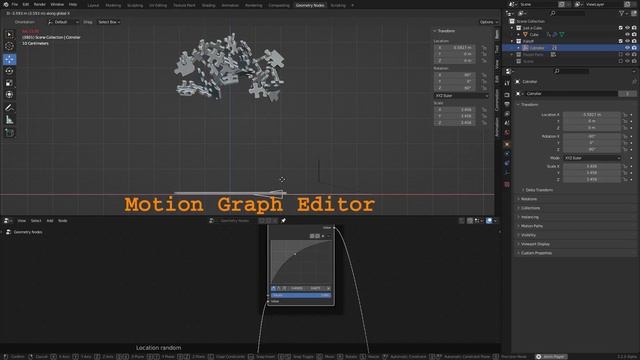This screenshot has height=360, width=640.
Task: Click the node editor type icon
Action: click(7, 220)
